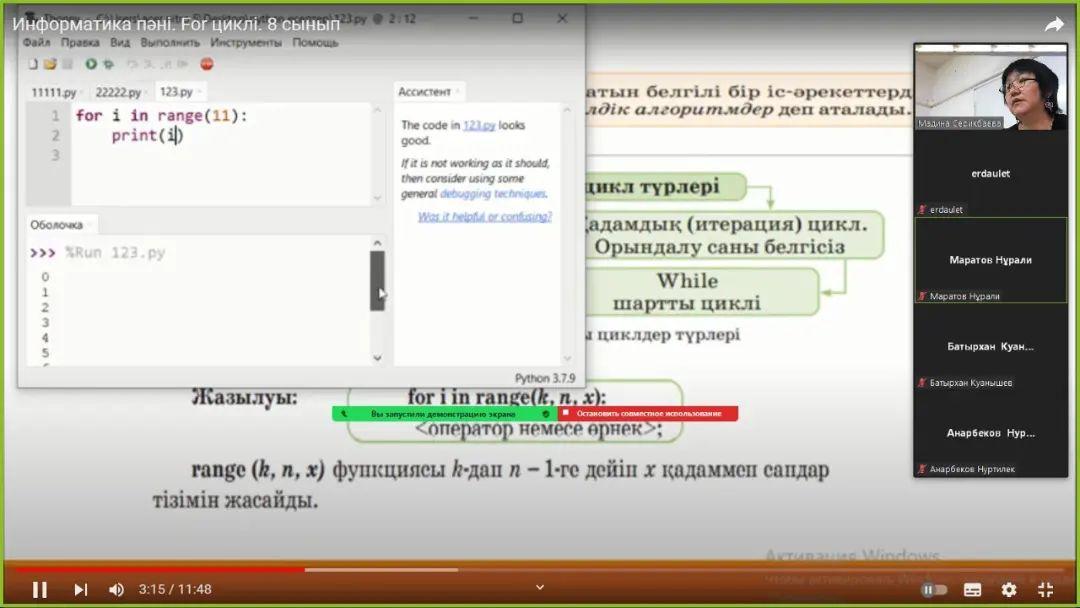Click the Thonny New file icon
This screenshot has width=1080, height=608.
tap(32, 64)
